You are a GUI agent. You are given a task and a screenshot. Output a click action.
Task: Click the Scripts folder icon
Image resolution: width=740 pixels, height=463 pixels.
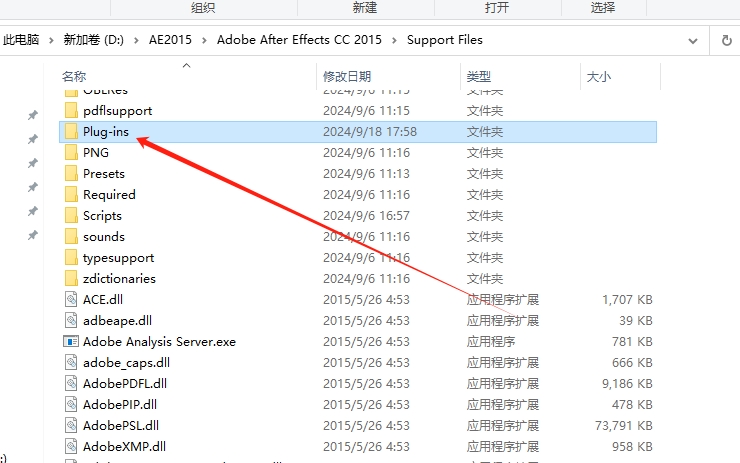(x=71, y=216)
